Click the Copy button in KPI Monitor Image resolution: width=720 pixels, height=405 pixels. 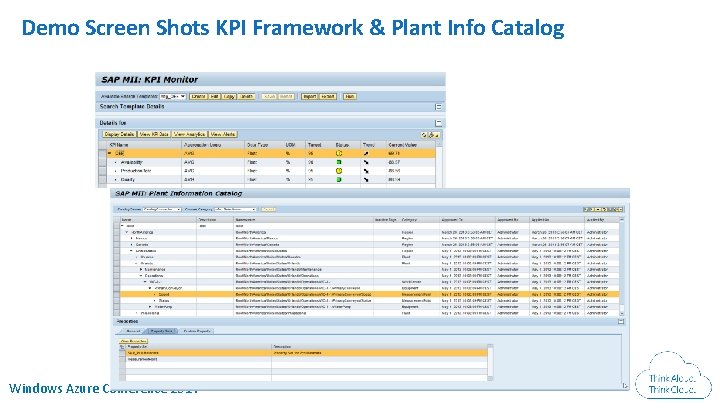(x=229, y=96)
